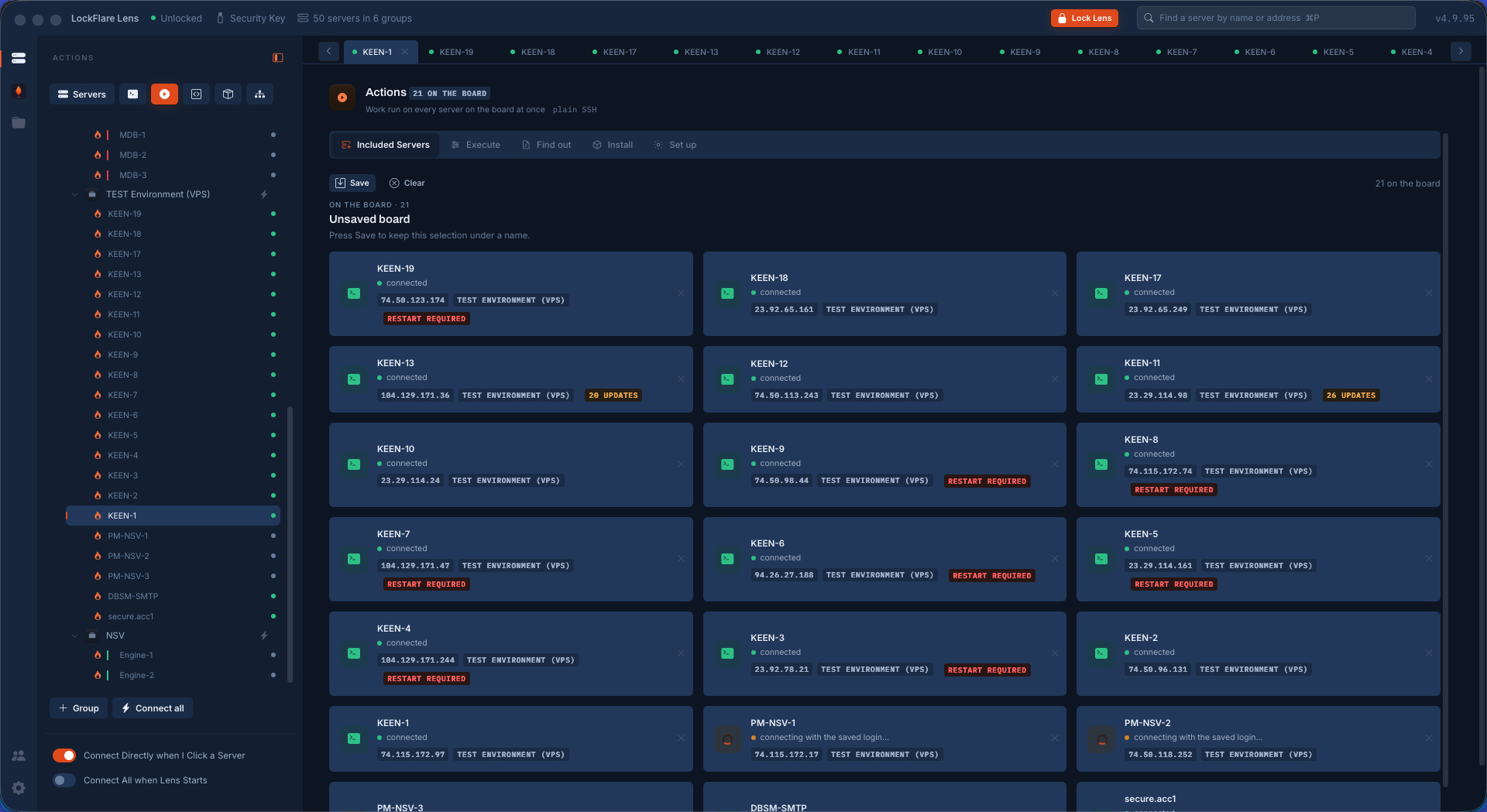Click the sidebar server list scrollbar
Viewport: 1487px width, 812px height.
pos(290,544)
